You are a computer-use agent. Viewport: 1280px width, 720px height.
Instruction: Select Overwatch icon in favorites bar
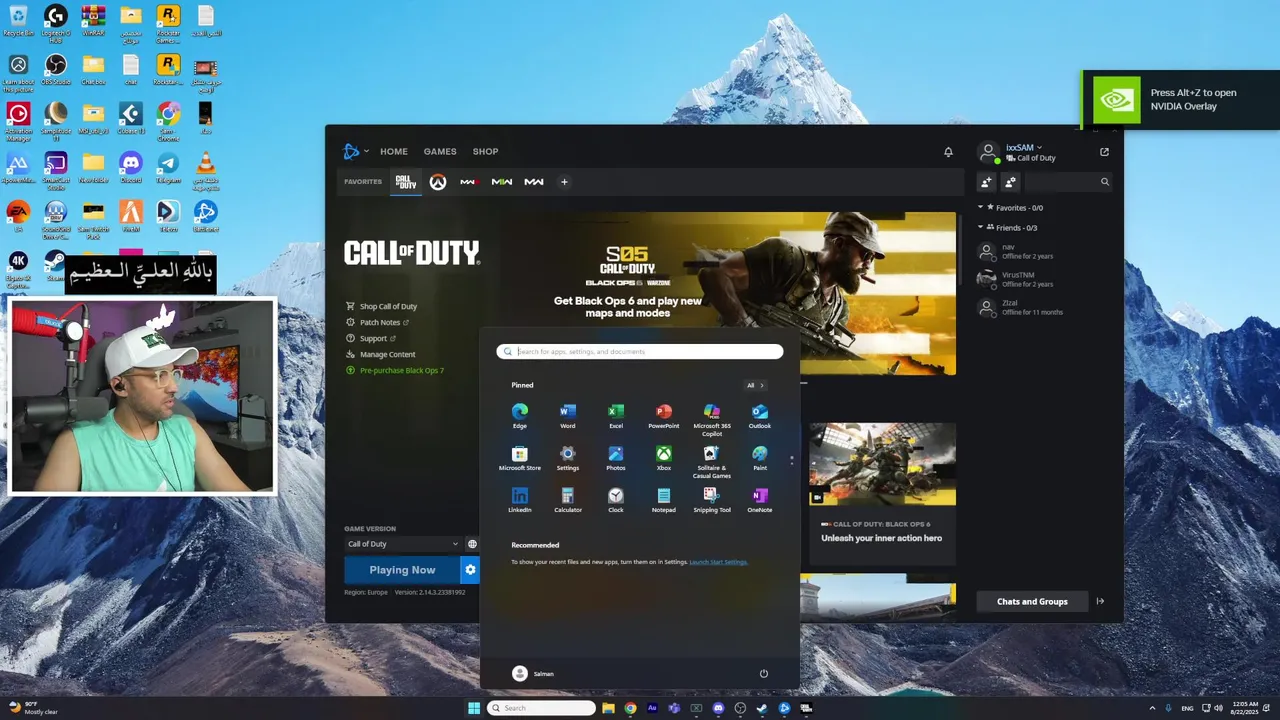point(438,182)
